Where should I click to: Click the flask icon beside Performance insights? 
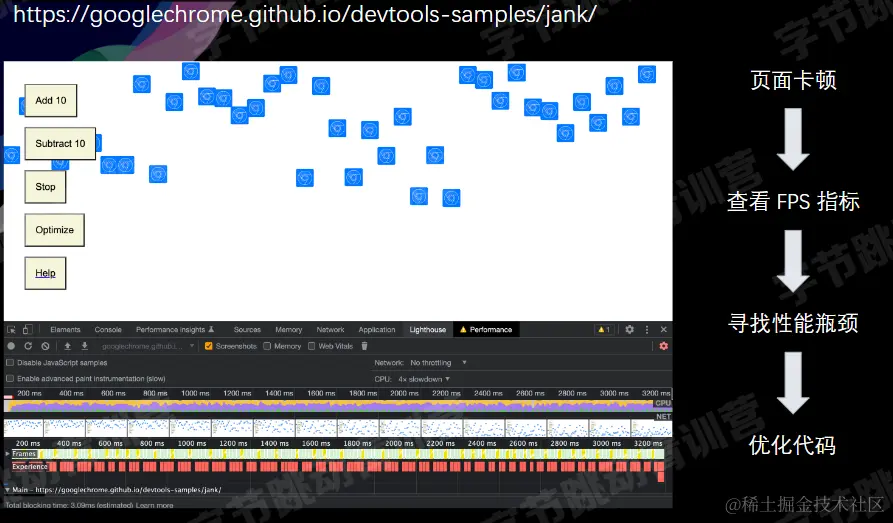[x=211, y=329]
